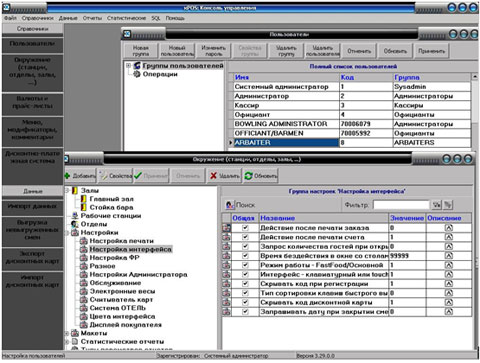The height and width of the screenshot is (363, 480).
Task: Click the first filter icon next to the Фильтр field
Action: click(x=436, y=205)
